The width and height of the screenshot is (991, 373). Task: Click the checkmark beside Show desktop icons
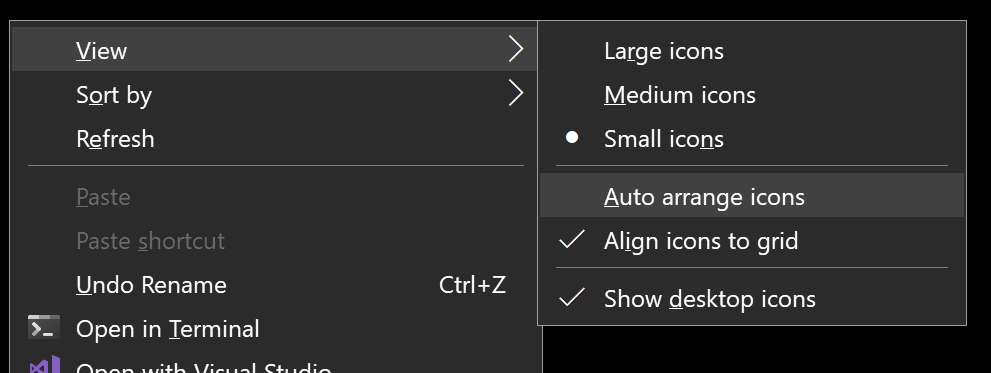coord(571,297)
